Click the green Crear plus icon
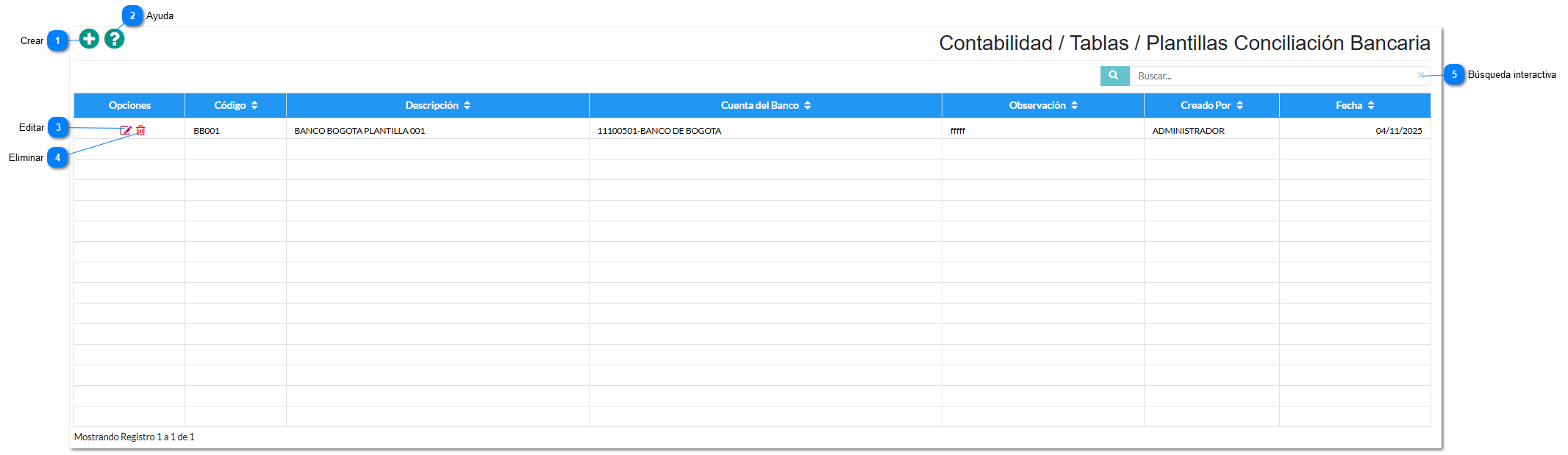1568x455 pixels. tap(89, 39)
